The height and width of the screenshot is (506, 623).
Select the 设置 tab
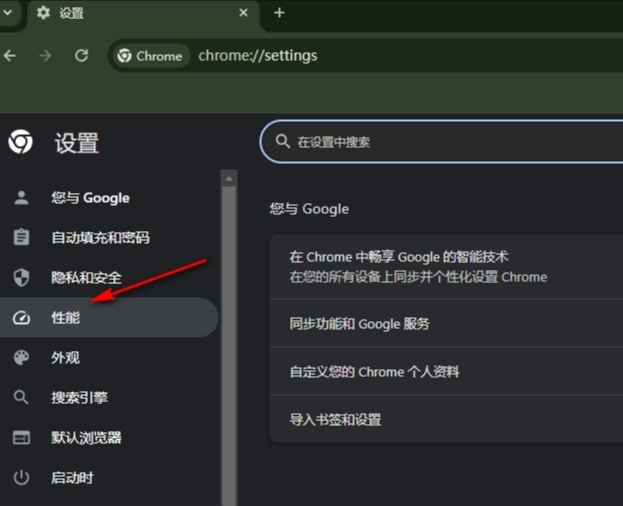coord(143,14)
